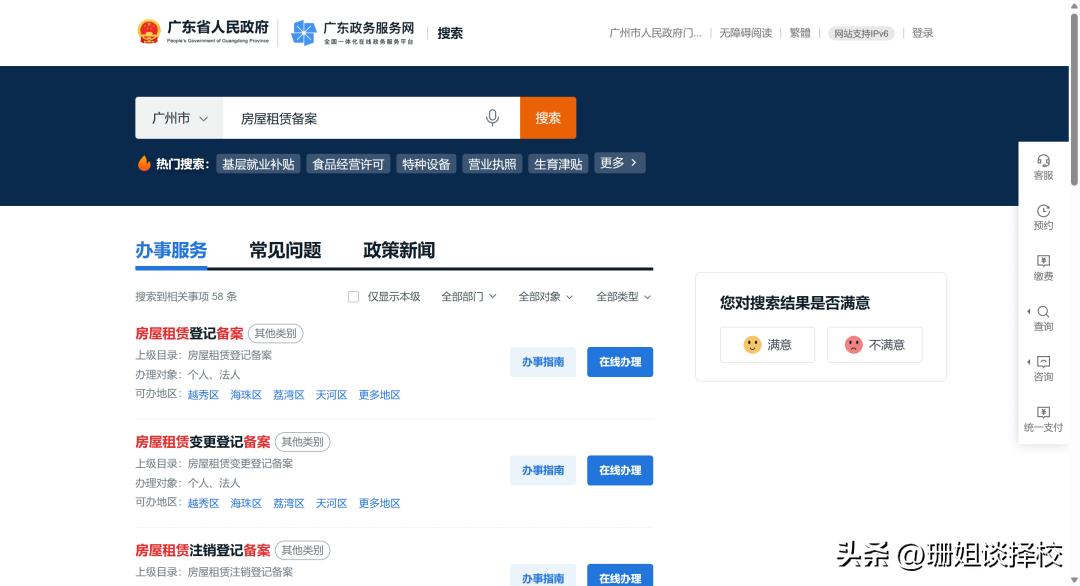Screen dimensions: 1080x586
Task: Activate voice search with the microphone icon
Action: (492, 117)
